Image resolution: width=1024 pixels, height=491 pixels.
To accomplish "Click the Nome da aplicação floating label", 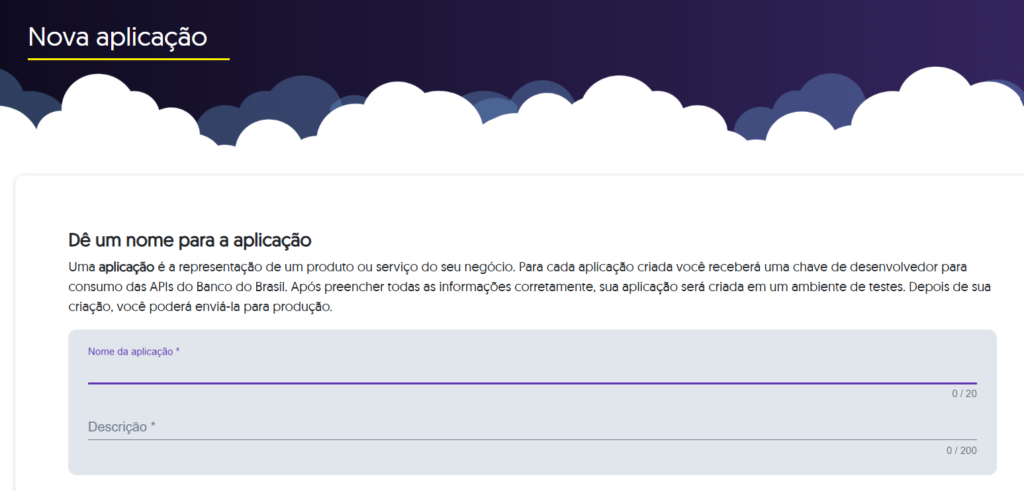I will tap(133, 352).
